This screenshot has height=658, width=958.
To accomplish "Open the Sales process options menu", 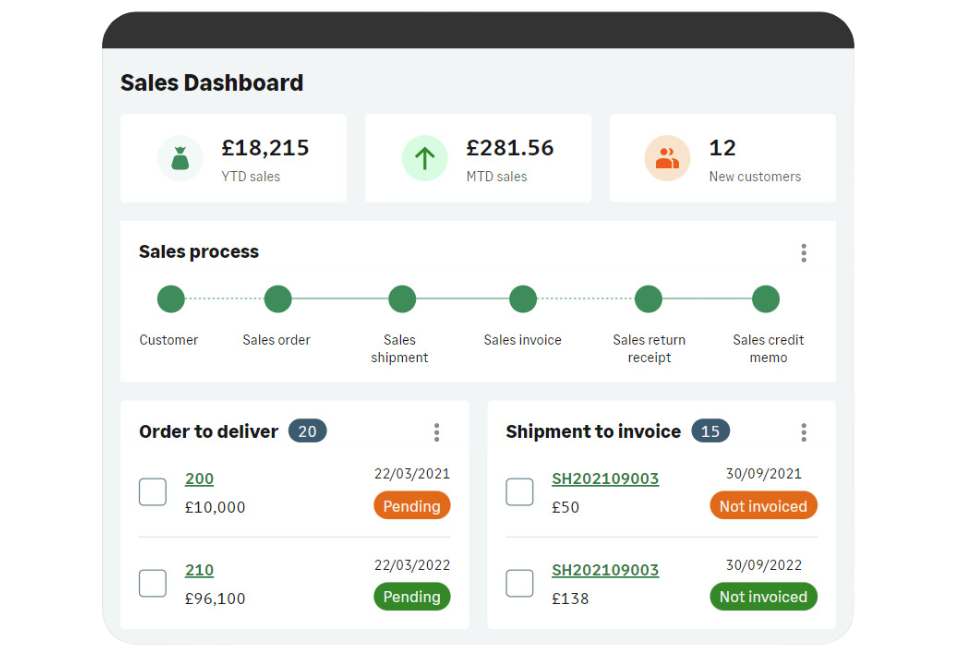I will [803, 253].
